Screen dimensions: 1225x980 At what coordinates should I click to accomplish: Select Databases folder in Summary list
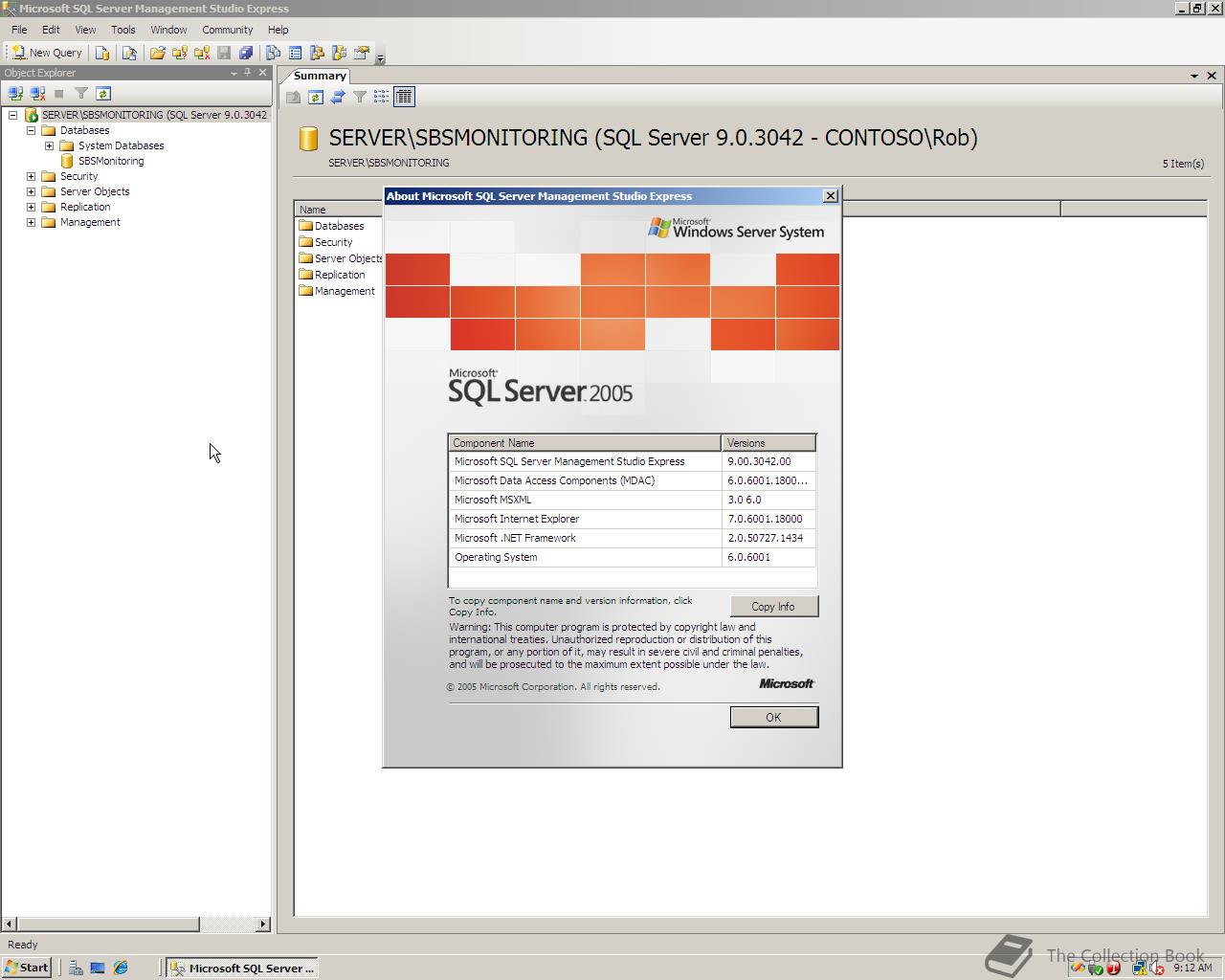[331, 226]
